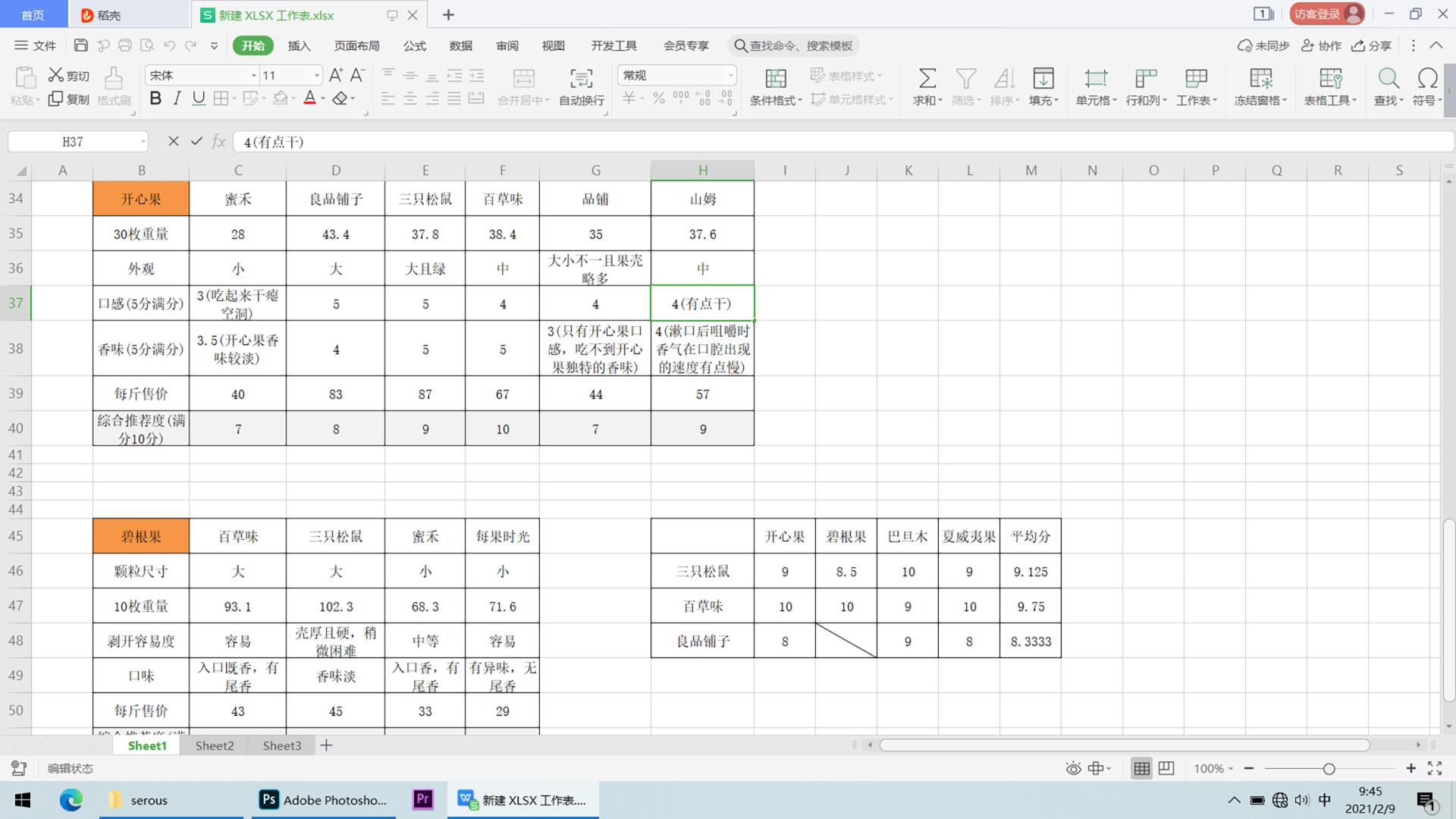Viewport: 1456px width, 819px height.
Task: Click the Fill (填充) icon
Action: click(1043, 78)
